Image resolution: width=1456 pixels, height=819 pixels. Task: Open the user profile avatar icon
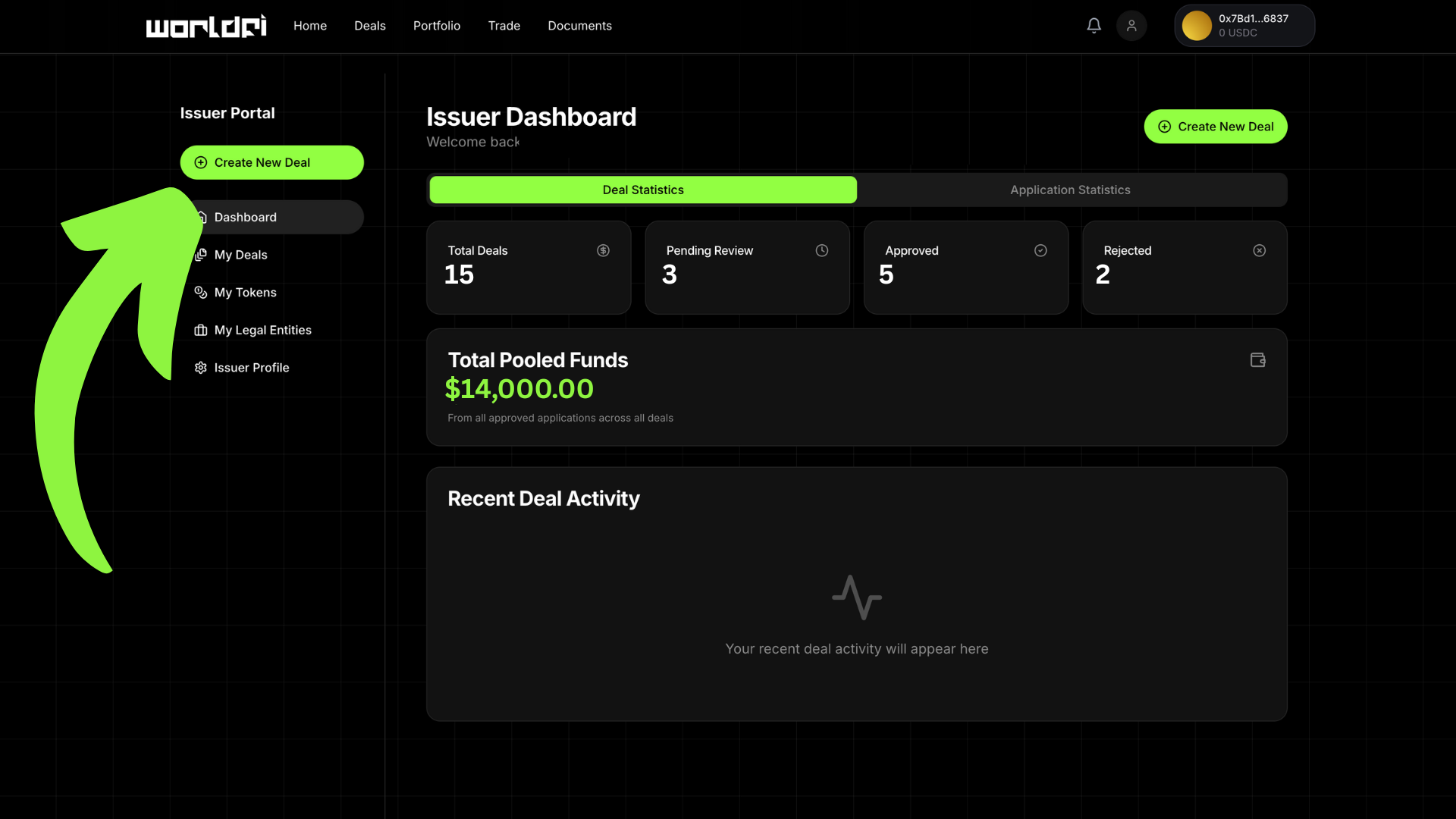(x=1131, y=26)
